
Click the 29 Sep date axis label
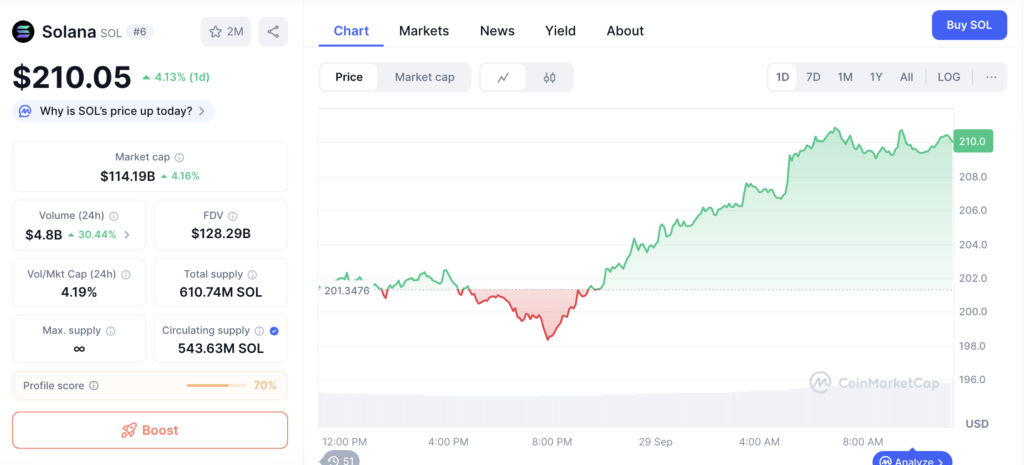(655, 442)
